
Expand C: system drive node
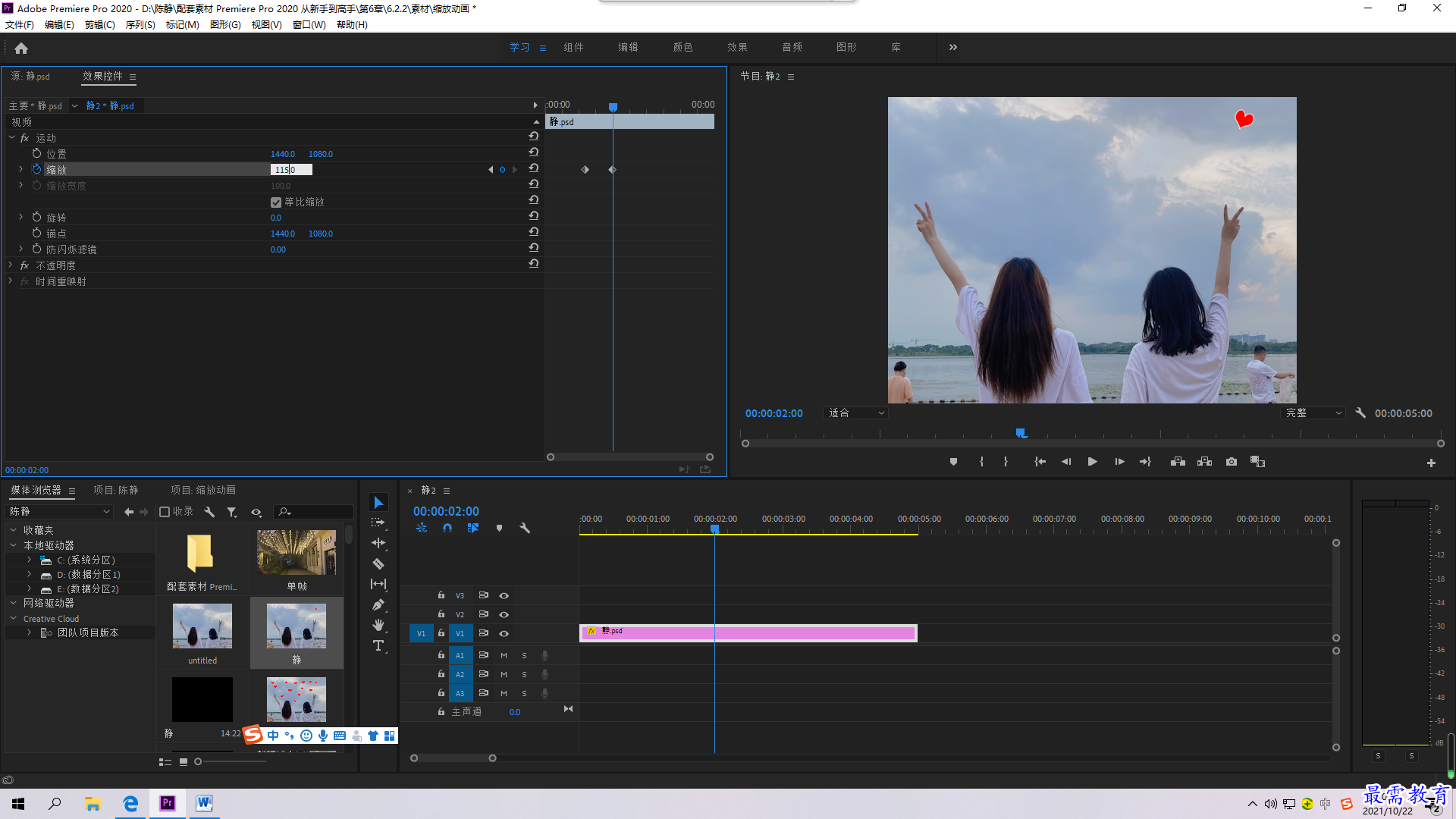29,560
